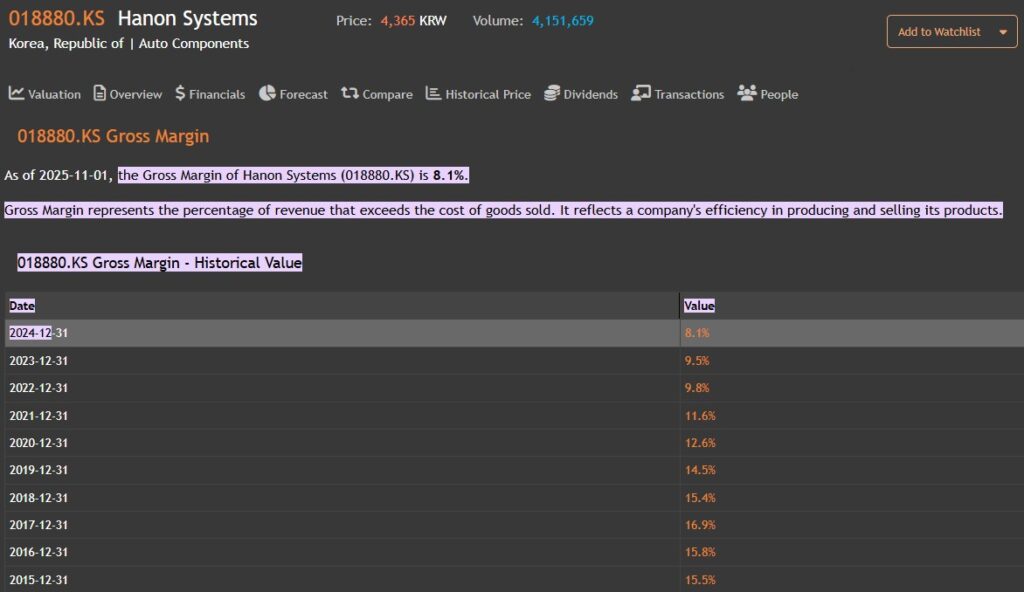Click the Overview document icon
This screenshot has height=592, width=1024.
pos(99,93)
